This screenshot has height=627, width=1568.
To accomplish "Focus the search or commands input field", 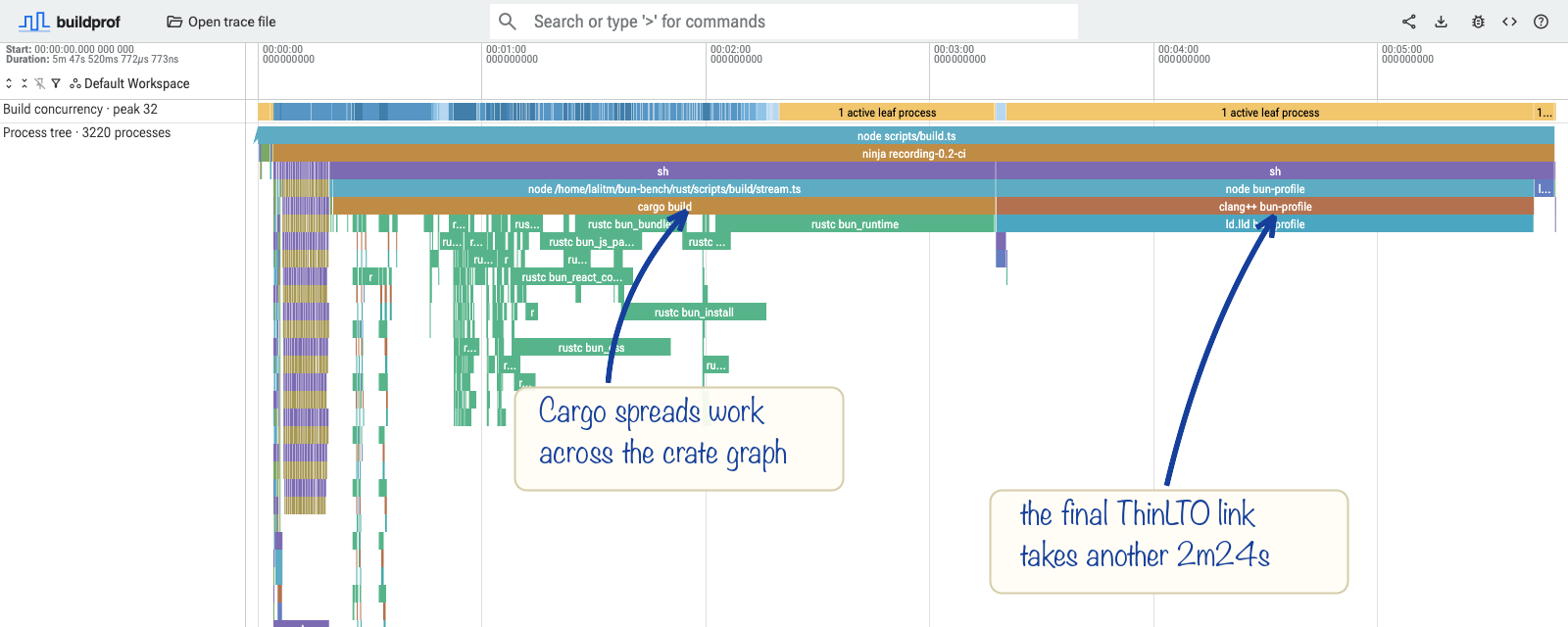I will [x=784, y=22].
